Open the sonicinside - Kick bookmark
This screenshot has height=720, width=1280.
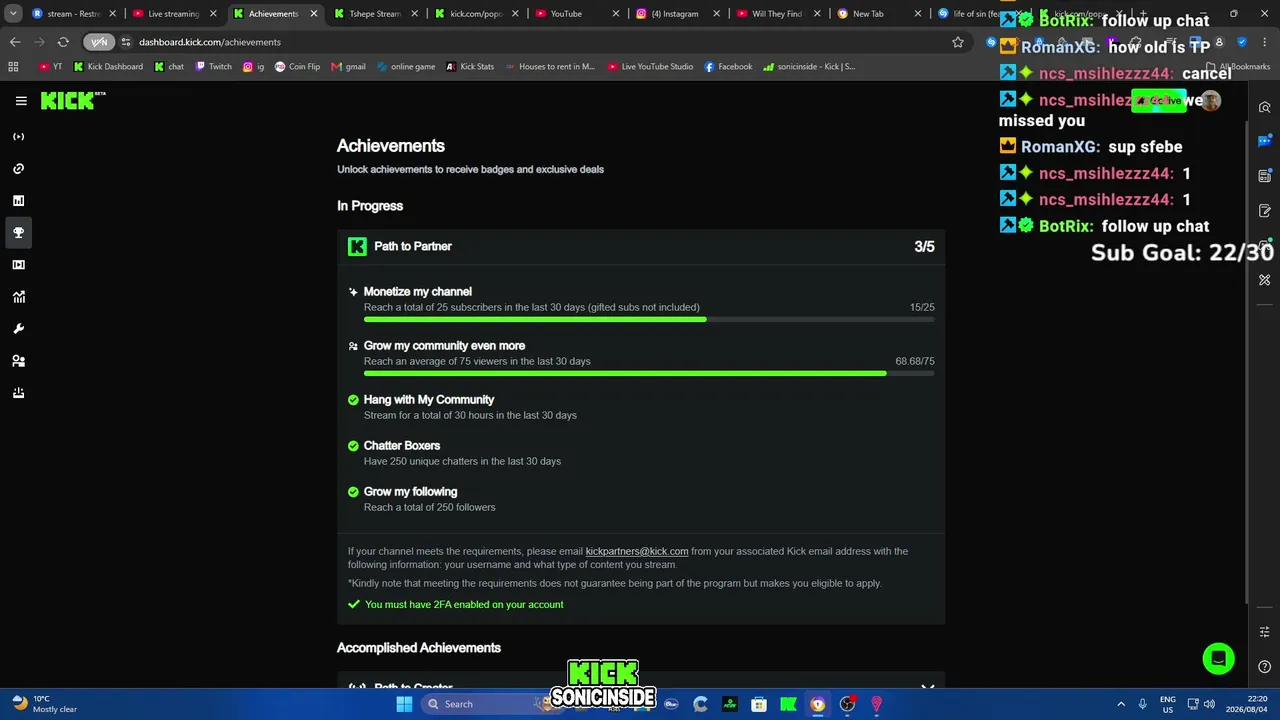[809, 67]
